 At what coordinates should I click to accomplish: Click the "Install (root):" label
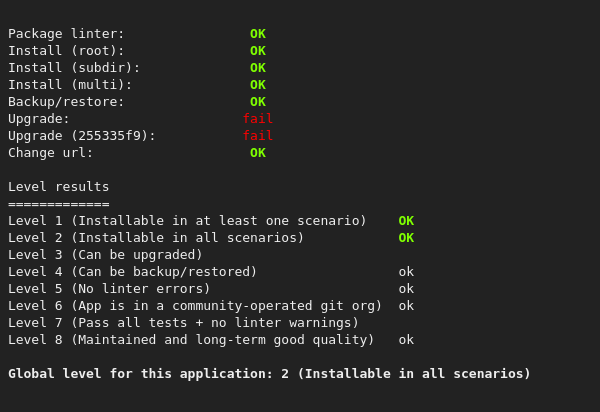[66, 51]
